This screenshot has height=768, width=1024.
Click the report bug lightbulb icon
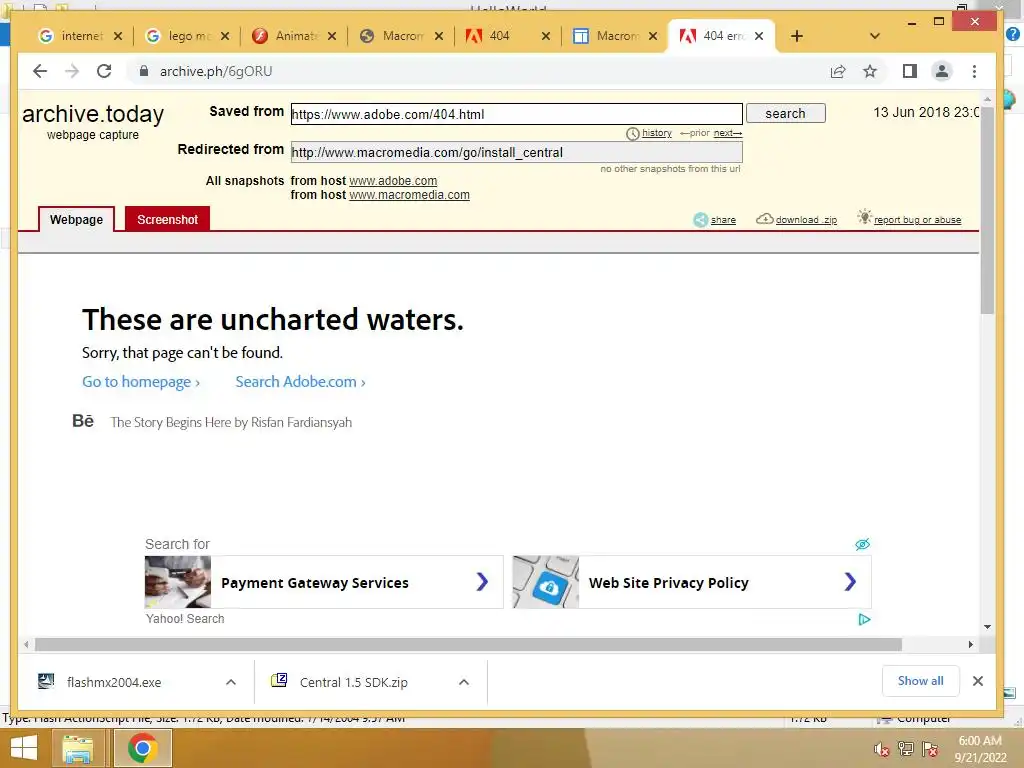click(865, 217)
